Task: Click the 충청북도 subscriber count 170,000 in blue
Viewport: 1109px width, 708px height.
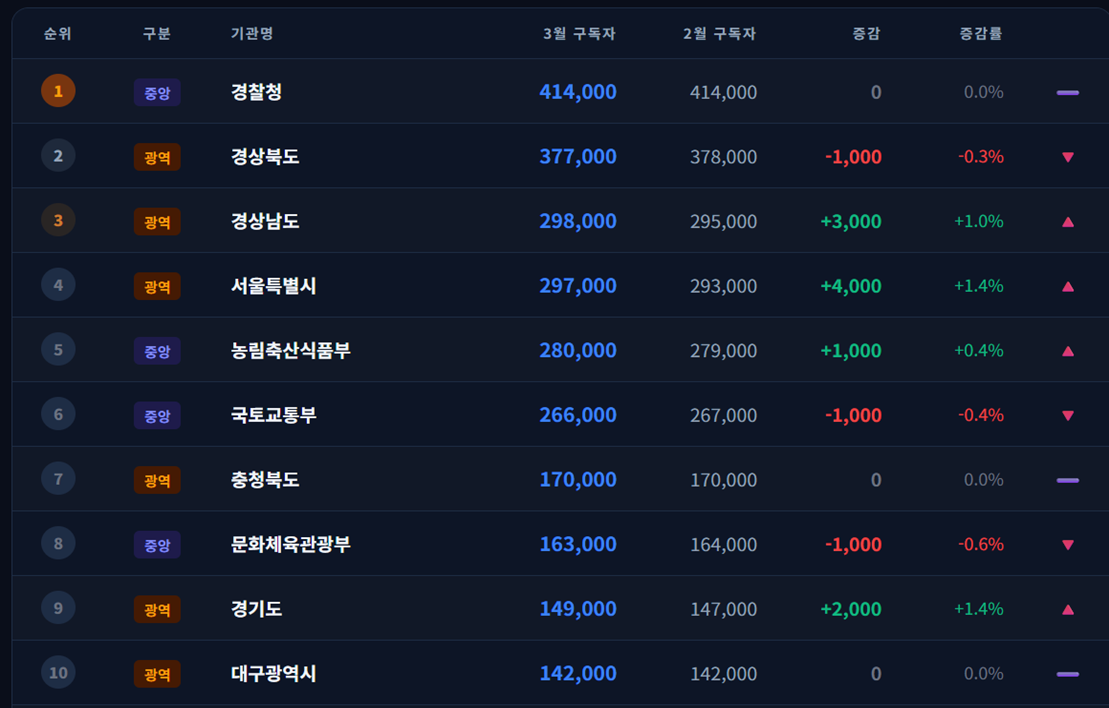Action: [578, 480]
